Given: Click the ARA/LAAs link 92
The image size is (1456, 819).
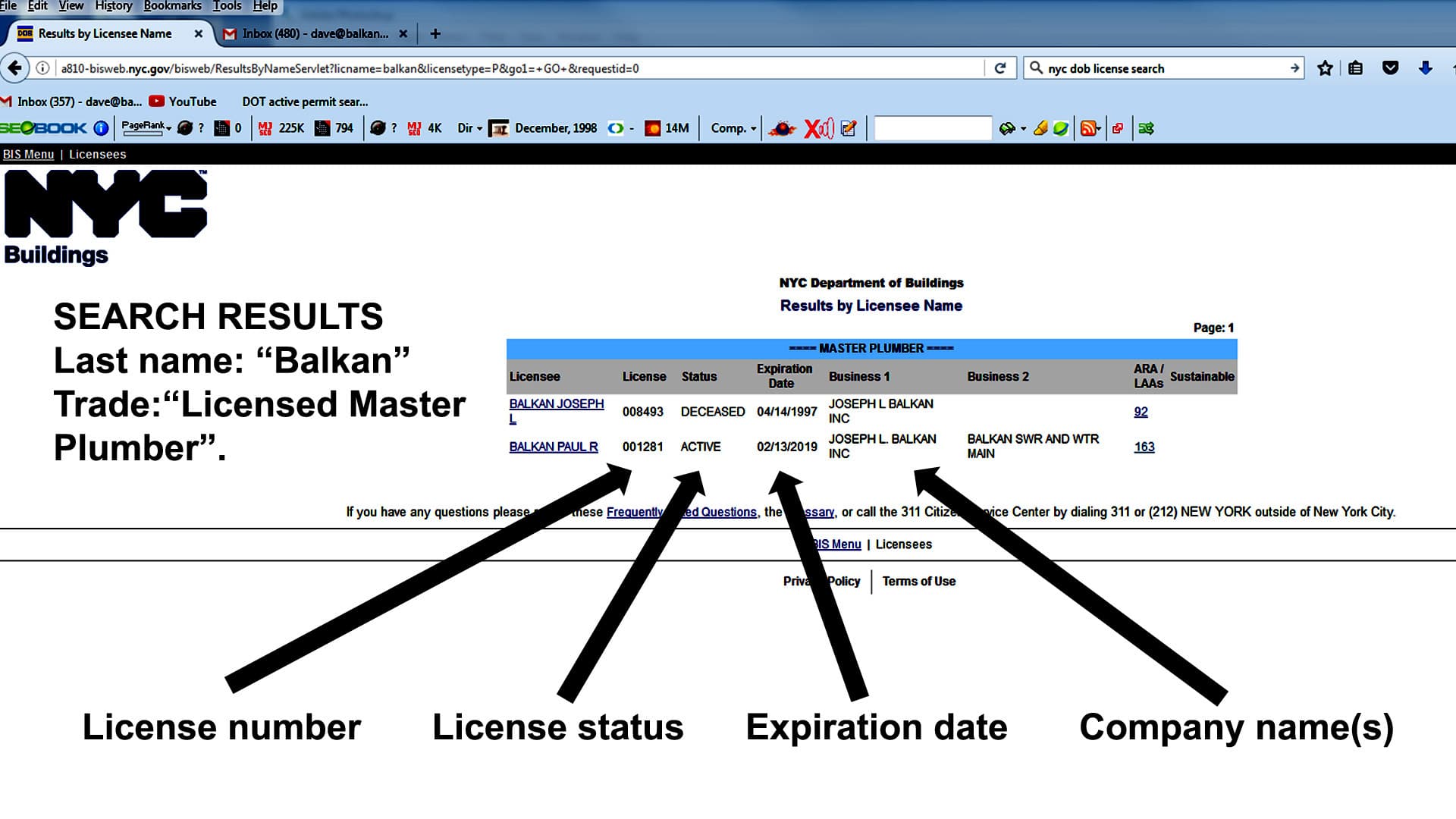Looking at the screenshot, I should (1141, 412).
